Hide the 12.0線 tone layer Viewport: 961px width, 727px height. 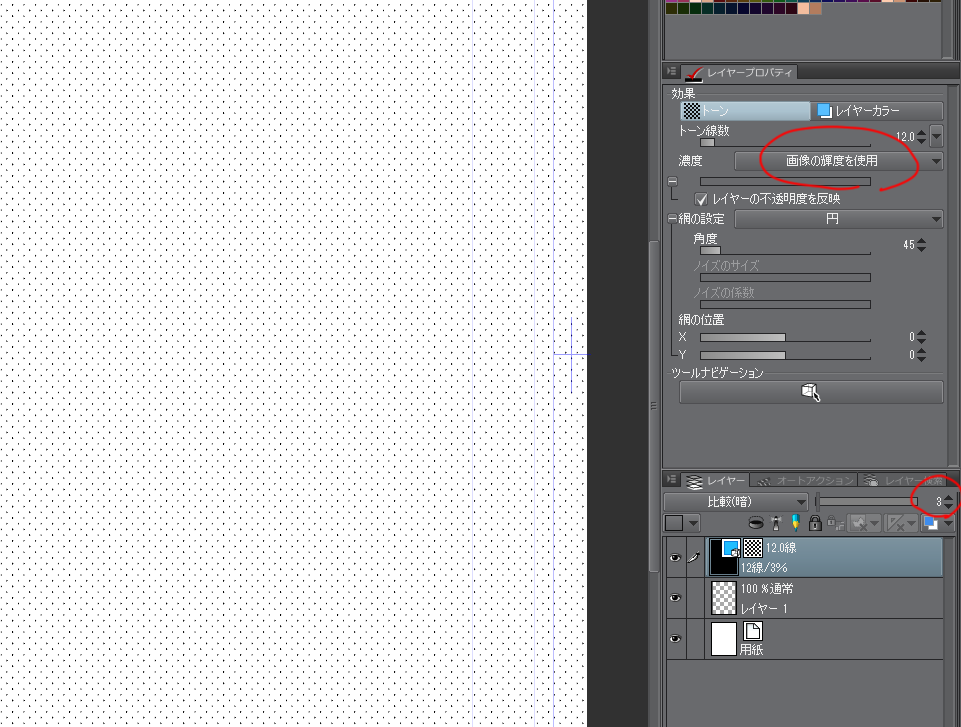pos(675,558)
